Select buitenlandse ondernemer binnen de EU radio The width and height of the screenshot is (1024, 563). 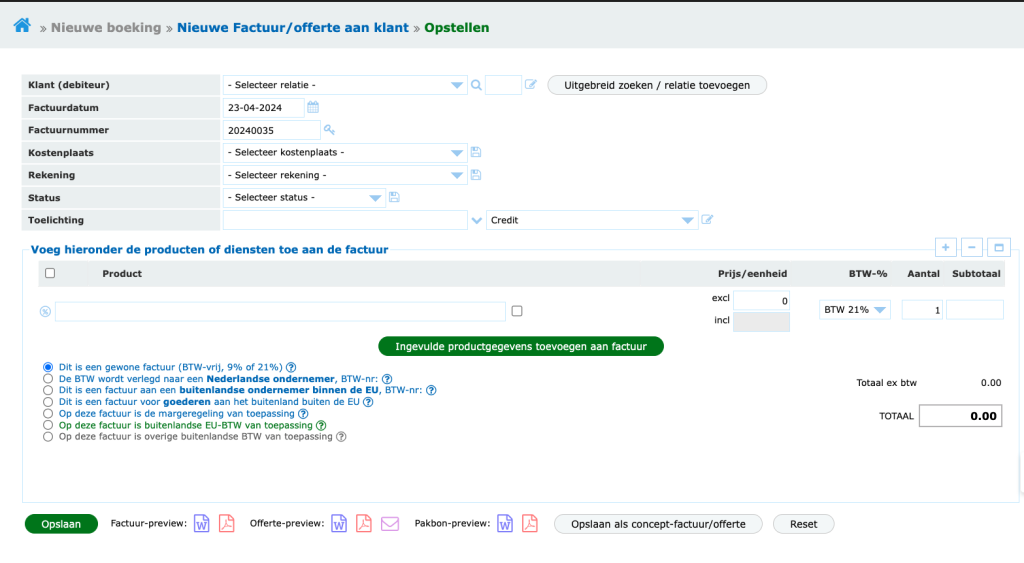(48, 390)
